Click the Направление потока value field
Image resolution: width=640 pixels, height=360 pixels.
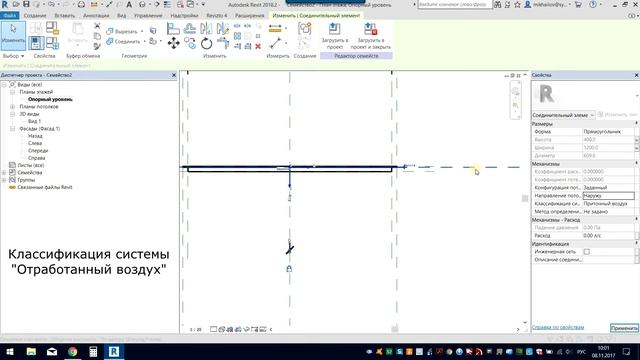click(x=608, y=196)
